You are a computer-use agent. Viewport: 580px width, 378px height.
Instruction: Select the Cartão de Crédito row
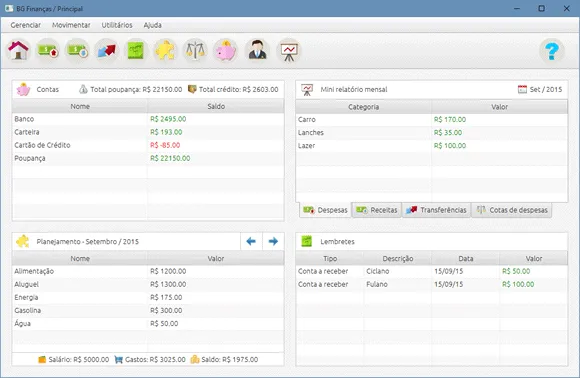click(148, 145)
